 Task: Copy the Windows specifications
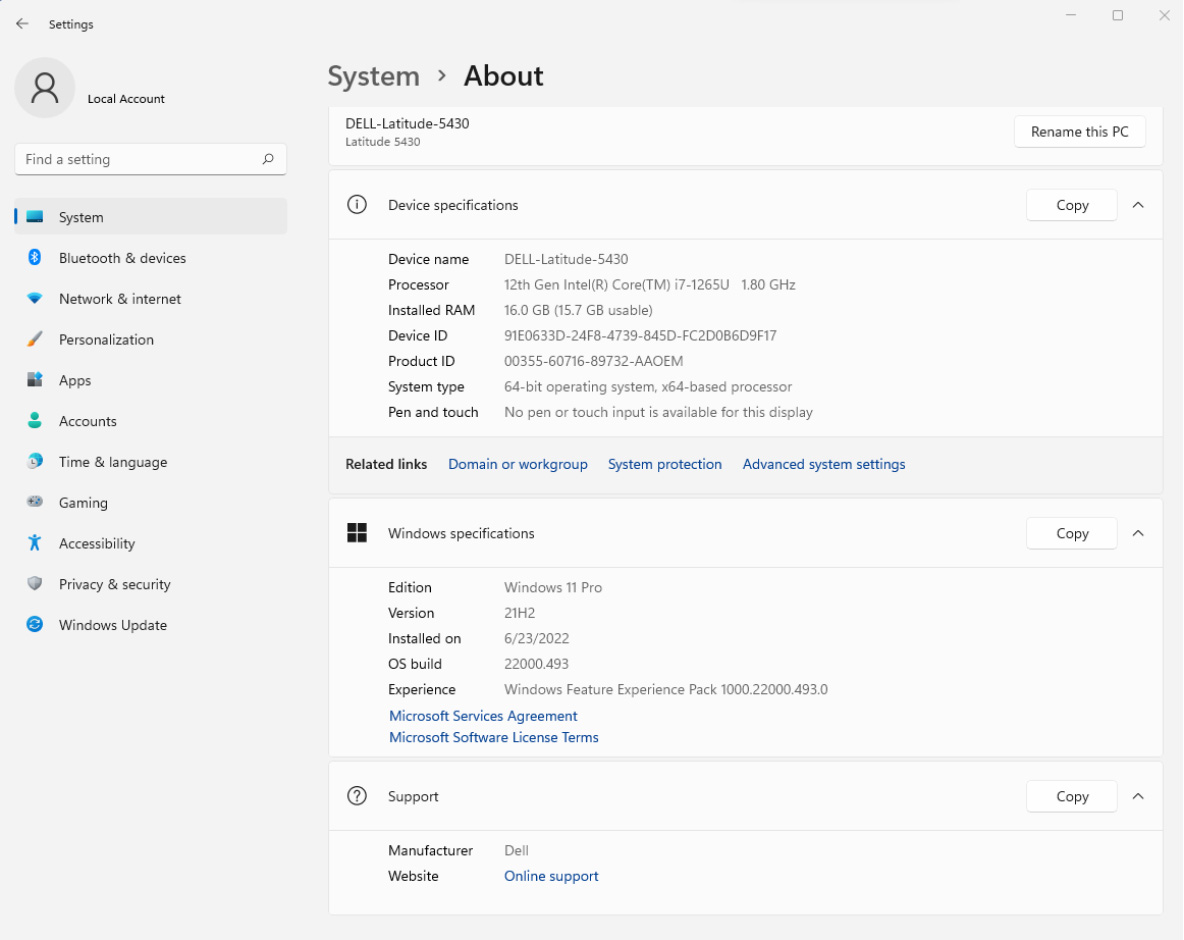(x=1071, y=534)
